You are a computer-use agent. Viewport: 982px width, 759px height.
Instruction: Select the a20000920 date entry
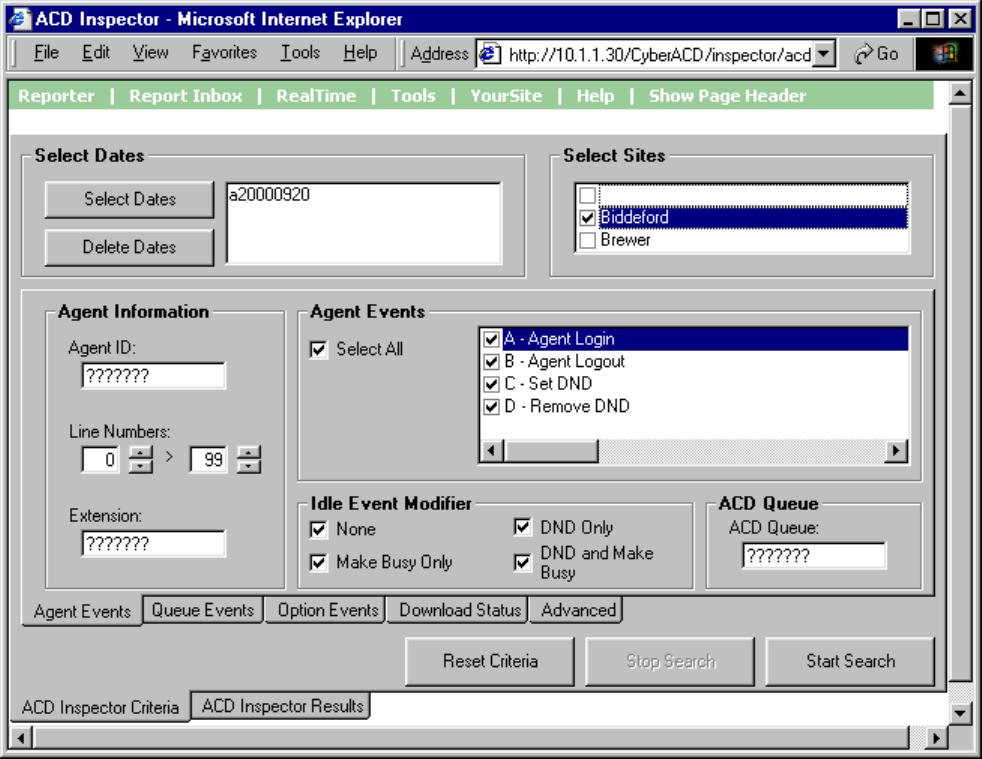[x=269, y=195]
